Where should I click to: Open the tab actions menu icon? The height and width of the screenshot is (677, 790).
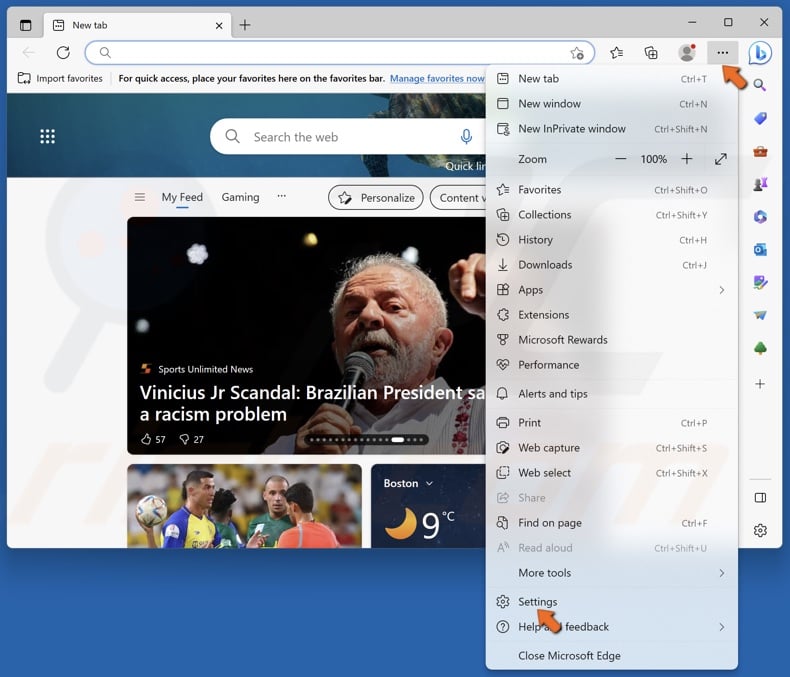coord(25,25)
